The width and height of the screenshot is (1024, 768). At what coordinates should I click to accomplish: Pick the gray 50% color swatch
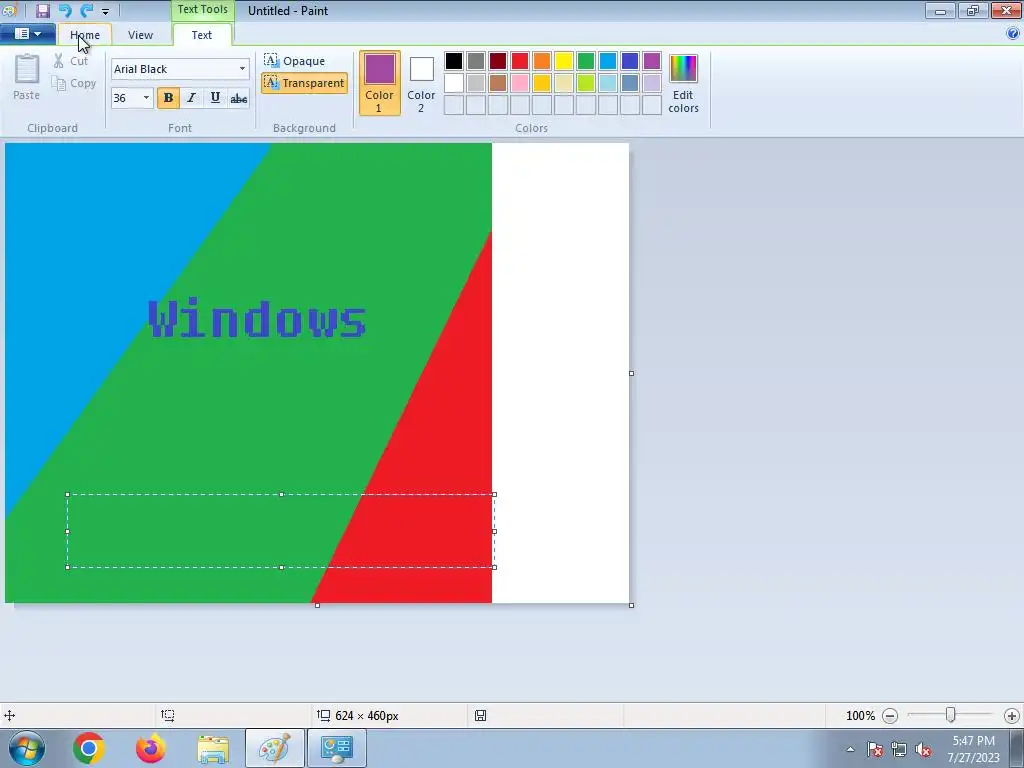click(x=476, y=61)
